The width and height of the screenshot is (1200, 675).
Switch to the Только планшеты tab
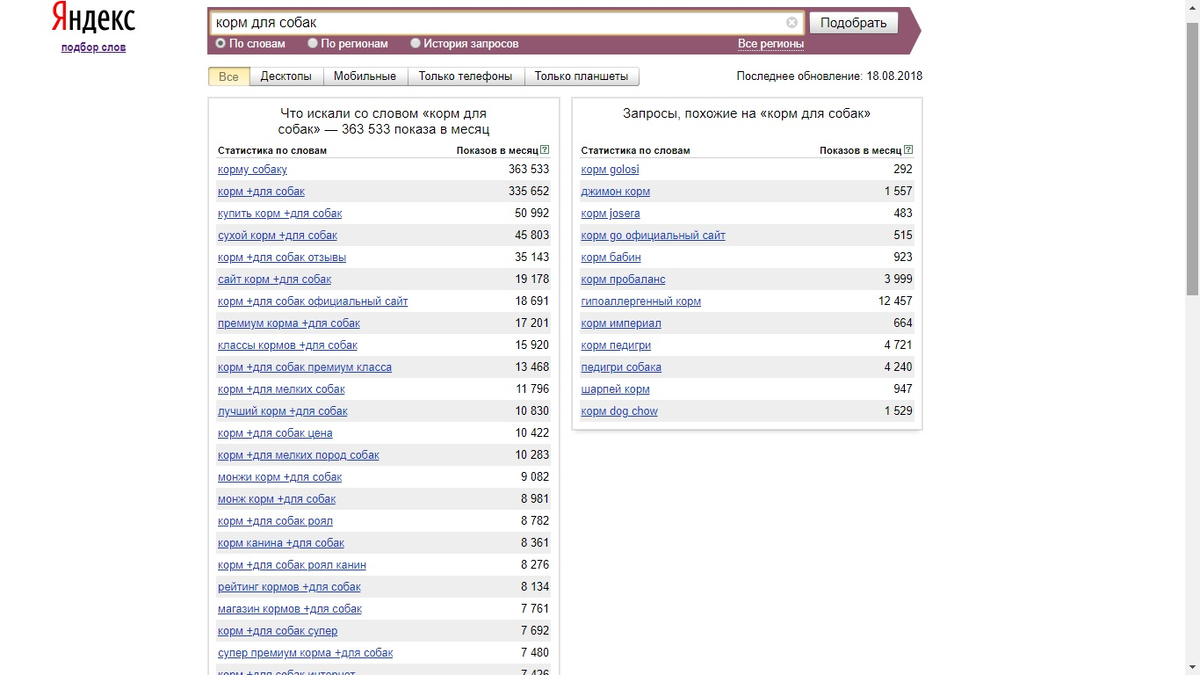581,76
